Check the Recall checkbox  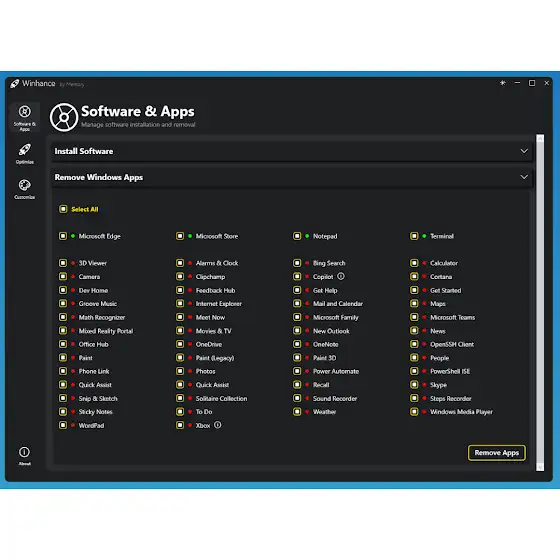(297, 385)
